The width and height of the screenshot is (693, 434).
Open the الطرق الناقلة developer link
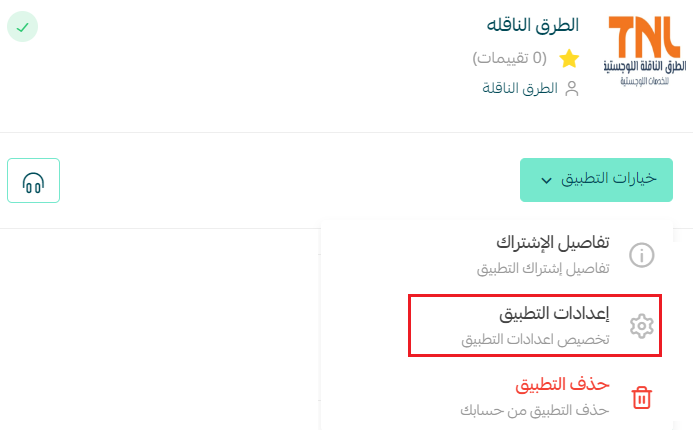520,88
